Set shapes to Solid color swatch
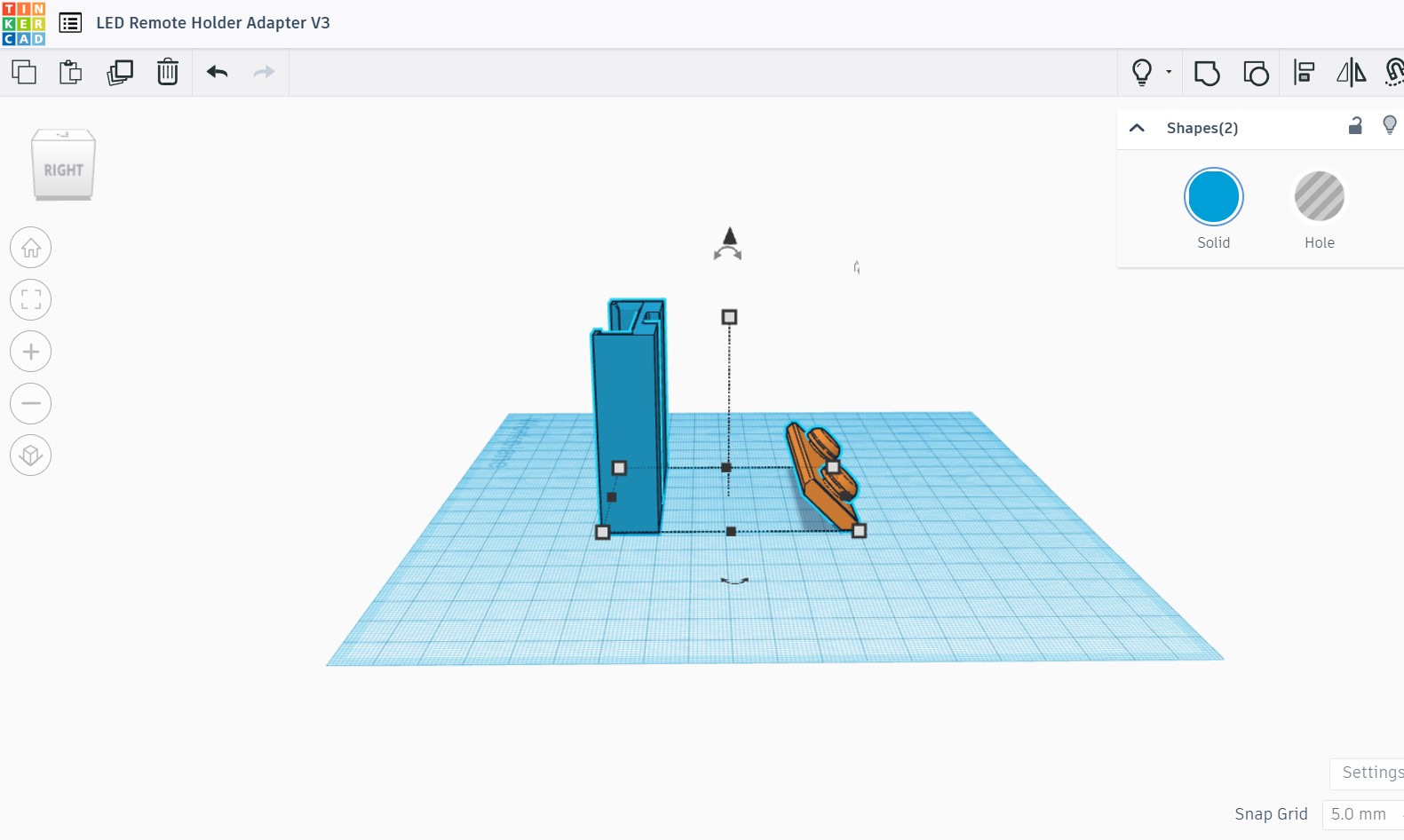 [x=1213, y=196]
